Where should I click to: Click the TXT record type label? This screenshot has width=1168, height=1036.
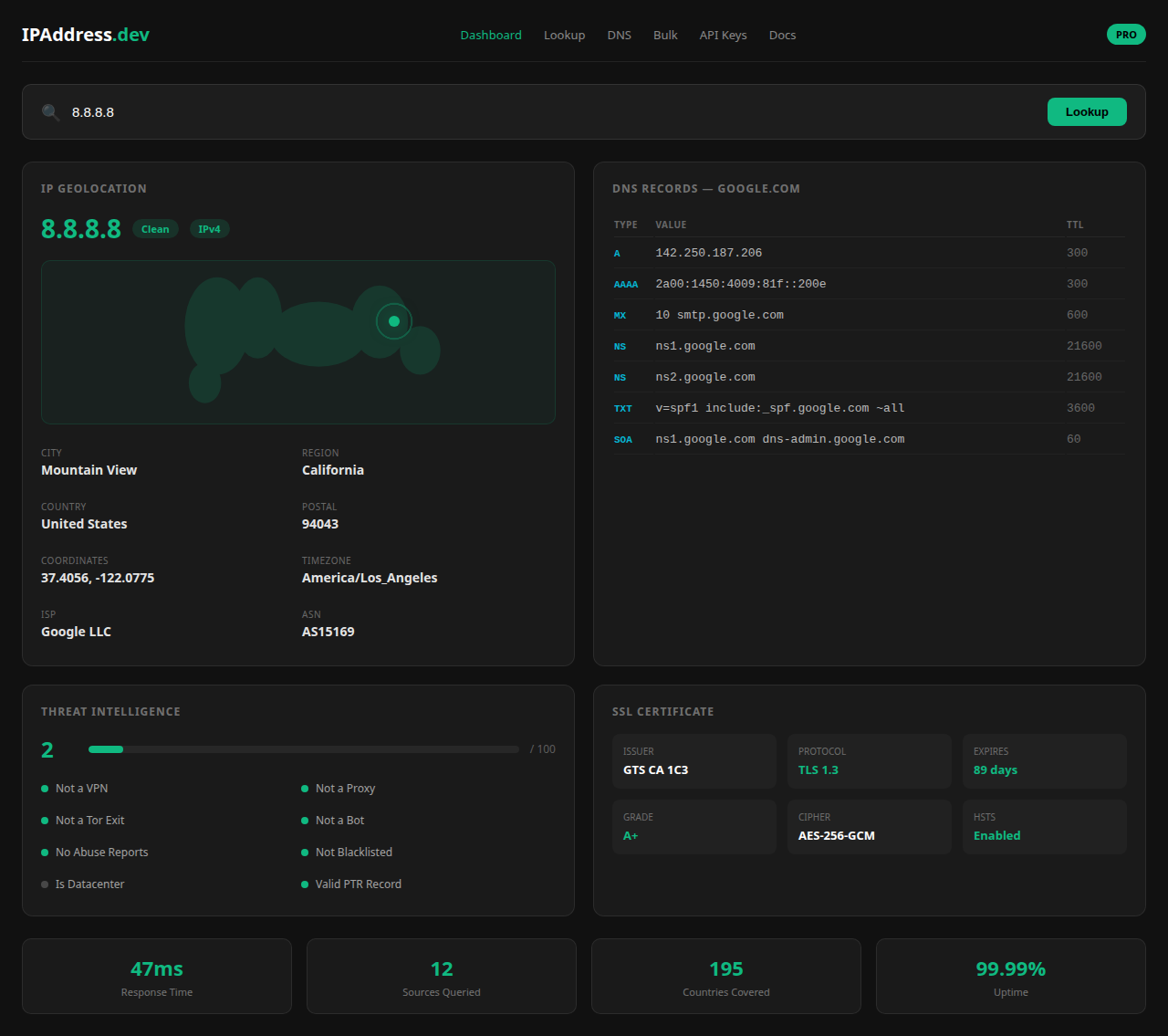[622, 408]
